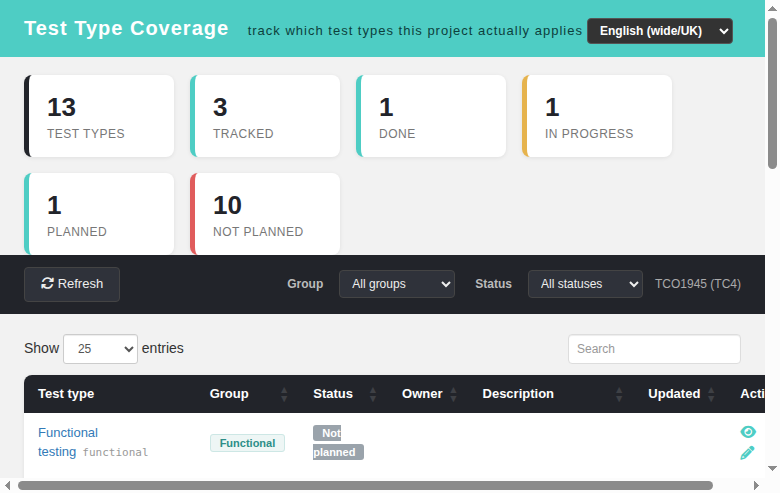
Task: Sort table by Owner column
Action: tap(429, 394)
